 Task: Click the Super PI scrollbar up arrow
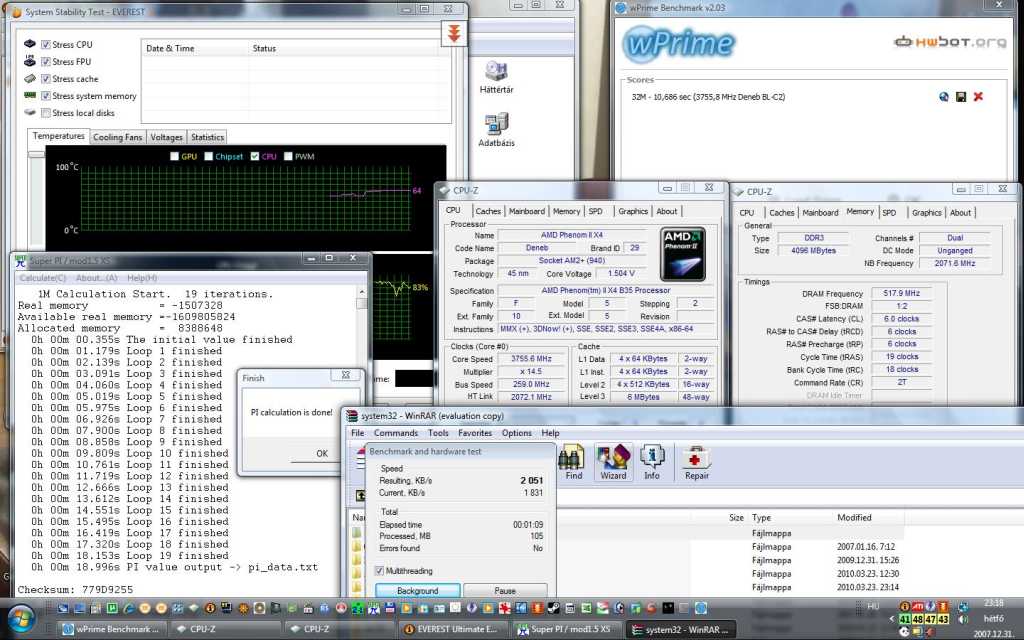click(361, 291)
